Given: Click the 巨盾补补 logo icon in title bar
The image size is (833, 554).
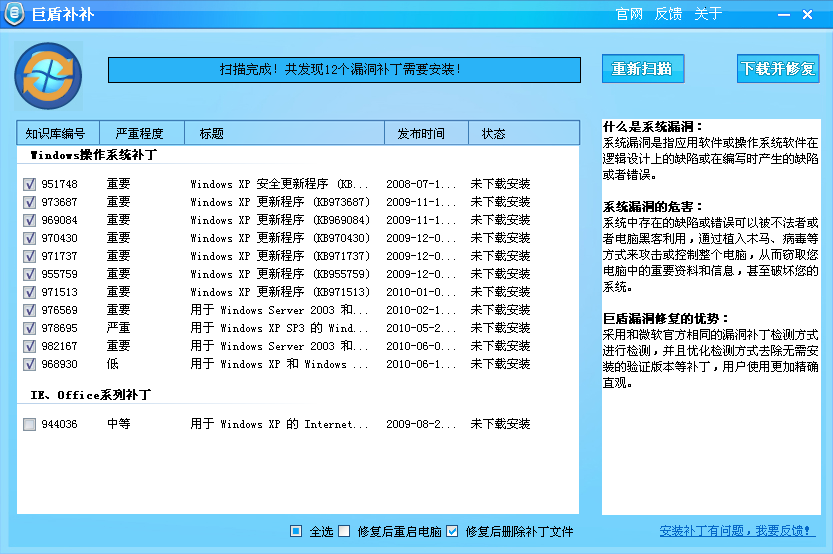Looking at the screenshot, I should tap(17, 15).
